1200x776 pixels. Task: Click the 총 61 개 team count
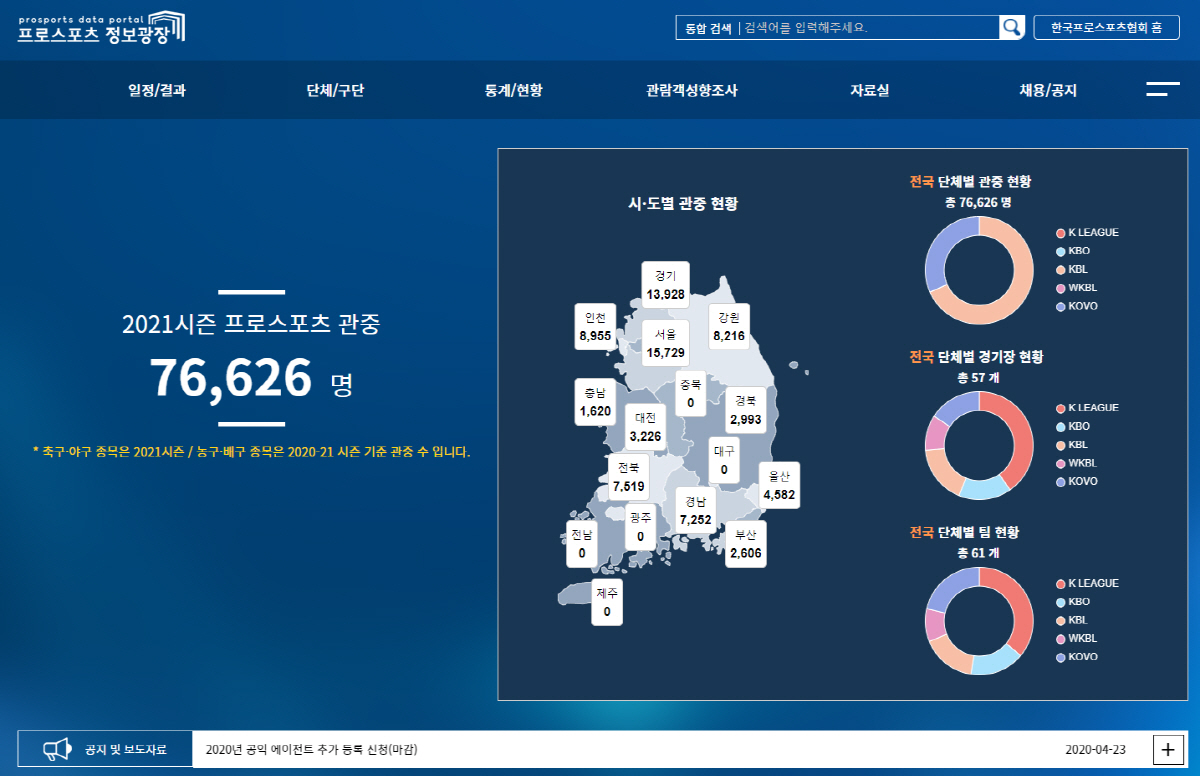point(979,552)
